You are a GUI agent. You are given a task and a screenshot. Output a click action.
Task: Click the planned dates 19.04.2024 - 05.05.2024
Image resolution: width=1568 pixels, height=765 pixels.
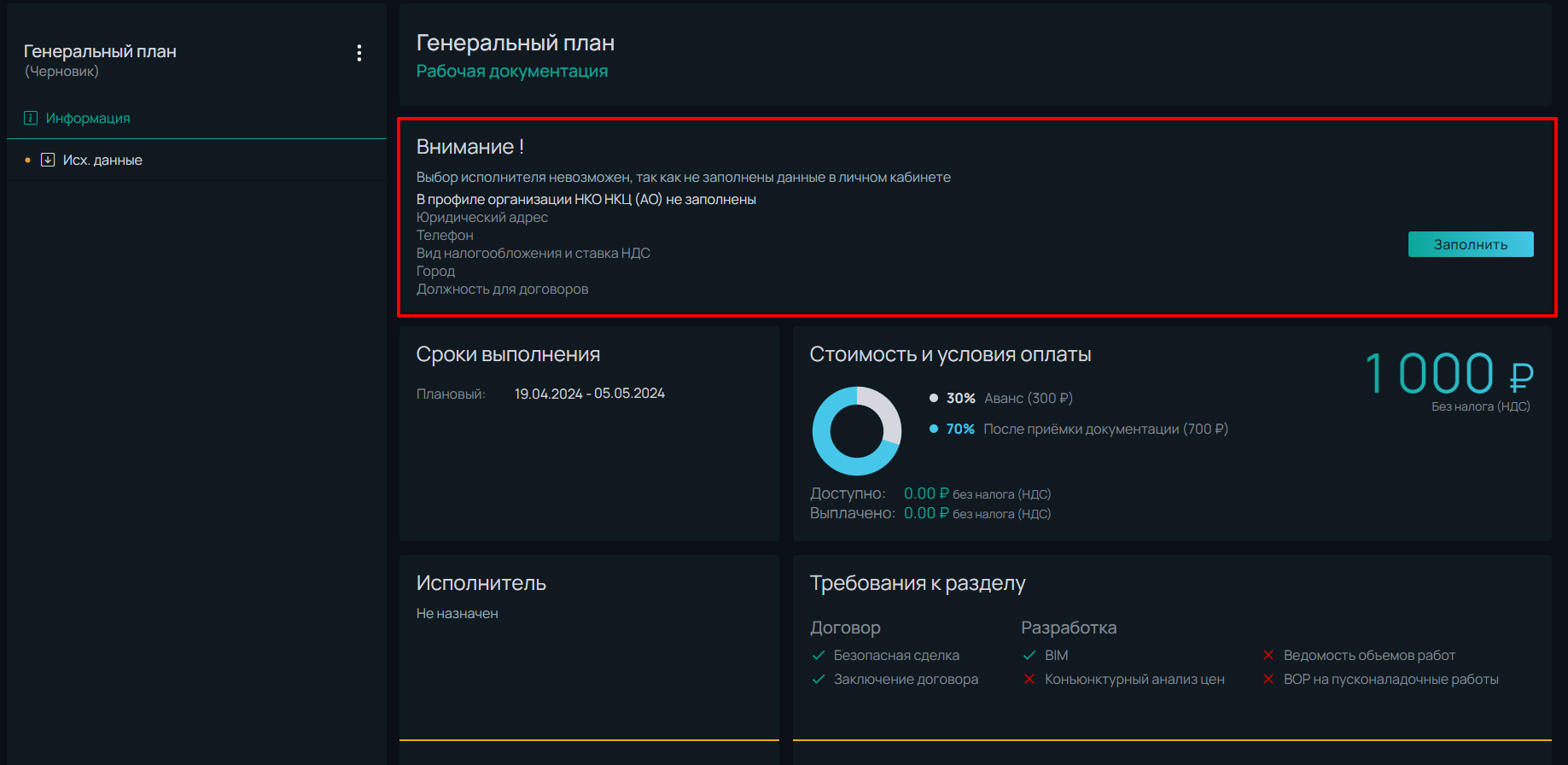(x=590, y=394)
